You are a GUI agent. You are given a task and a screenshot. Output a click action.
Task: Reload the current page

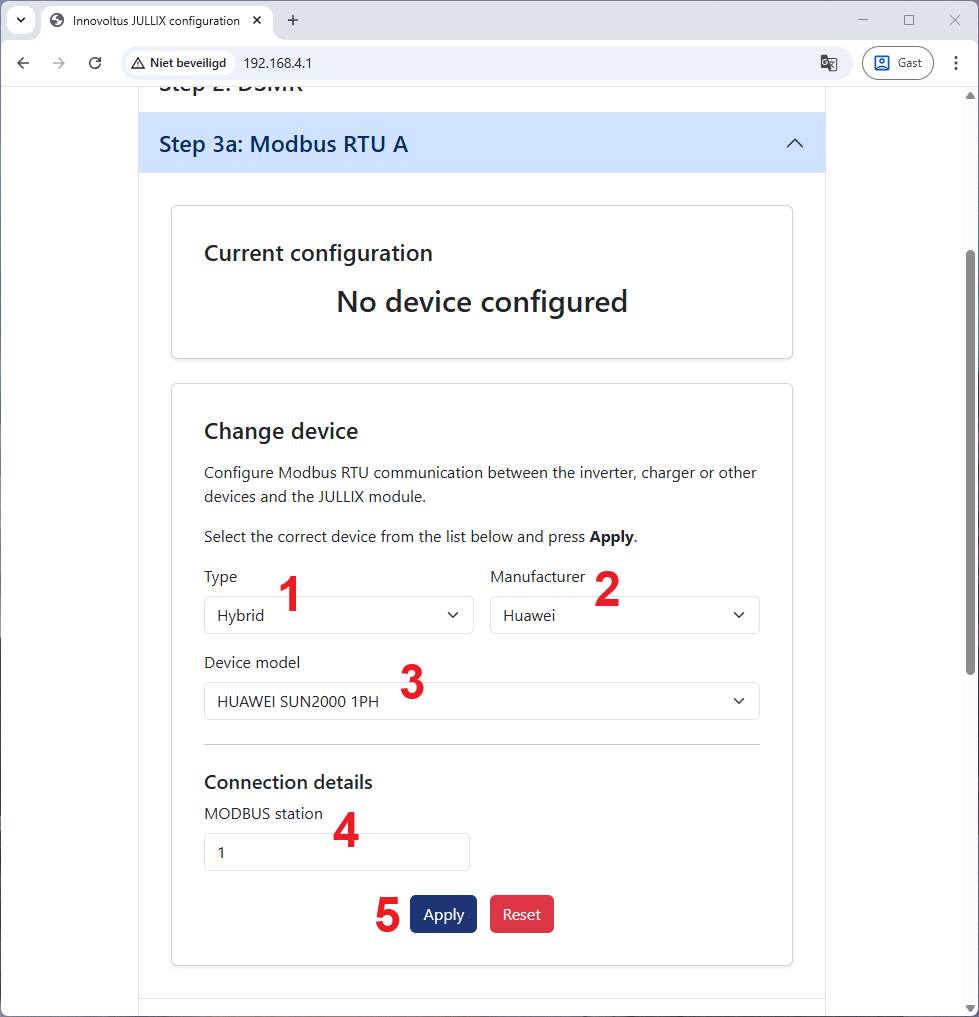[95, 63]
